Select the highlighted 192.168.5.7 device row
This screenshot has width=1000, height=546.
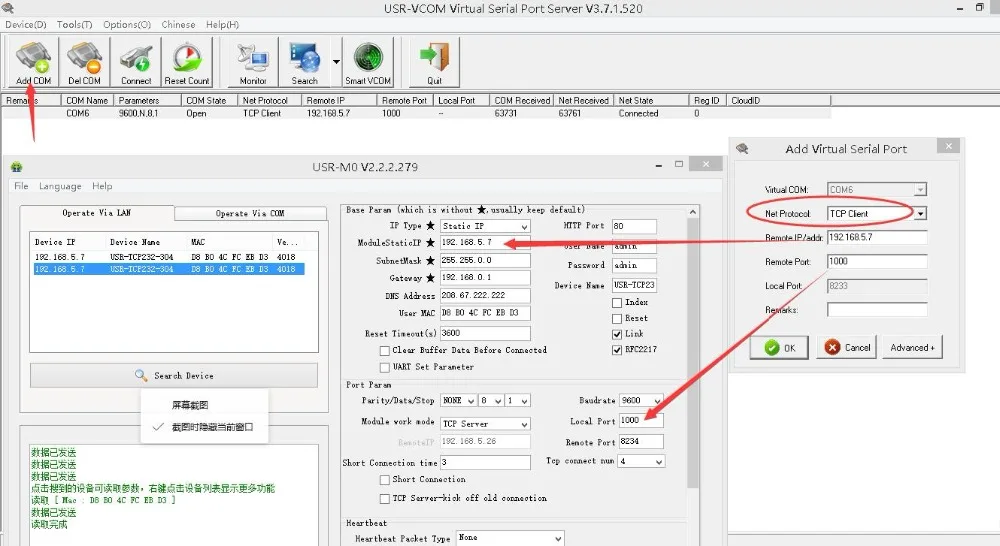169,269
